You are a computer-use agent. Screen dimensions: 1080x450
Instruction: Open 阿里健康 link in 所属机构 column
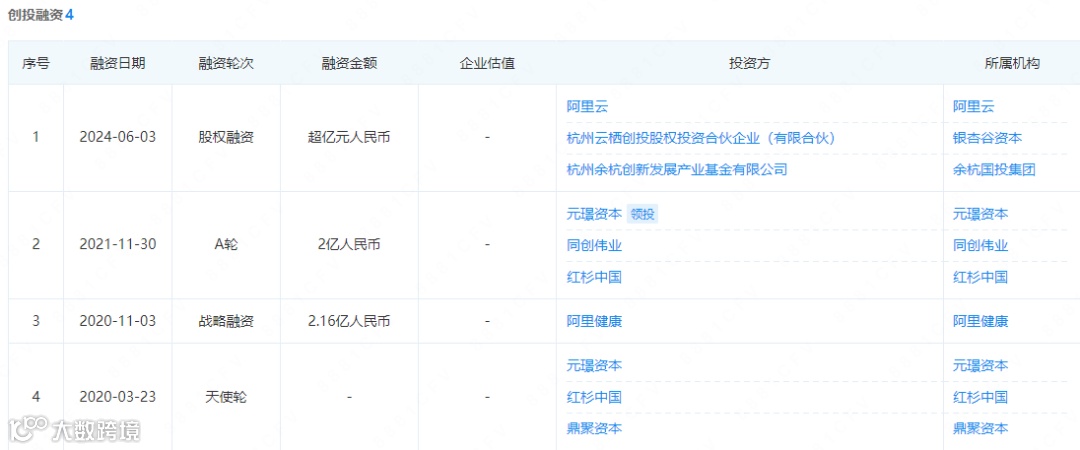click(981, 321)
